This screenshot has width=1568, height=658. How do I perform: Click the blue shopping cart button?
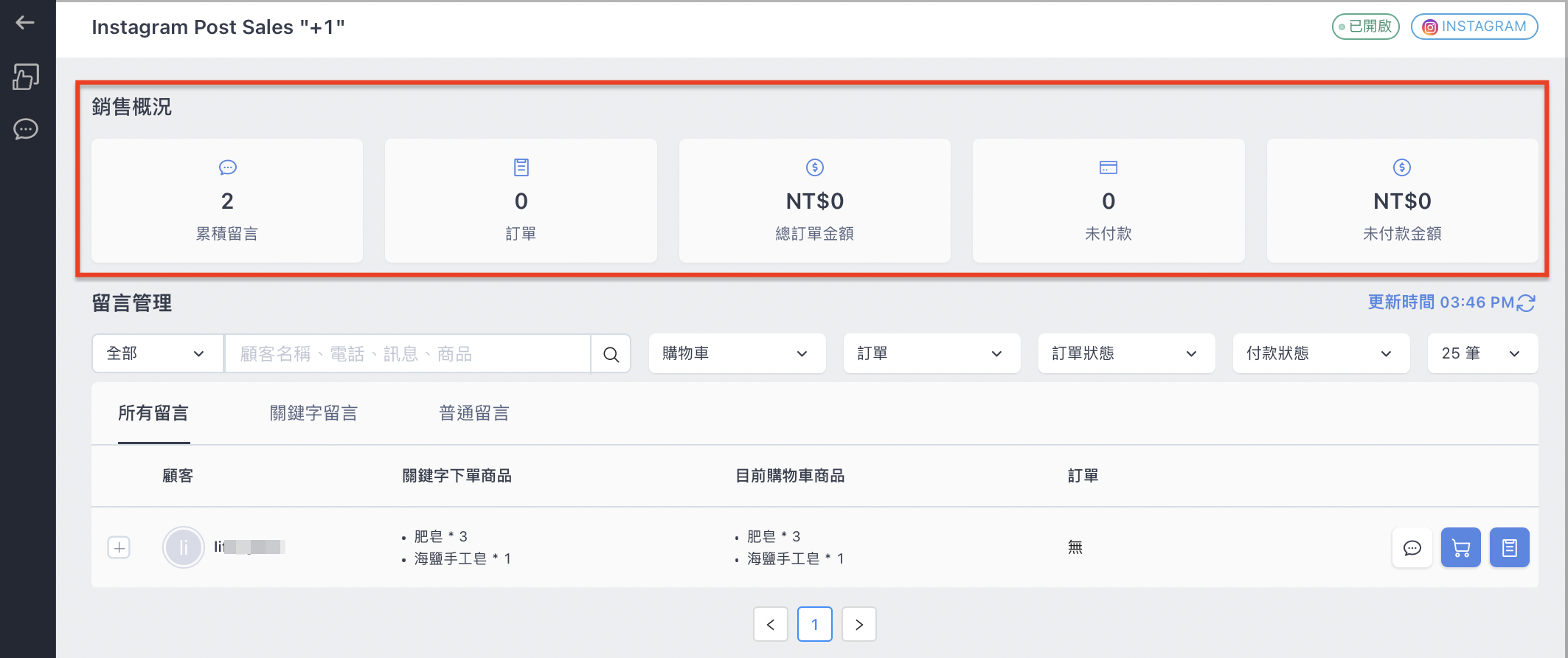point(1461,548)
